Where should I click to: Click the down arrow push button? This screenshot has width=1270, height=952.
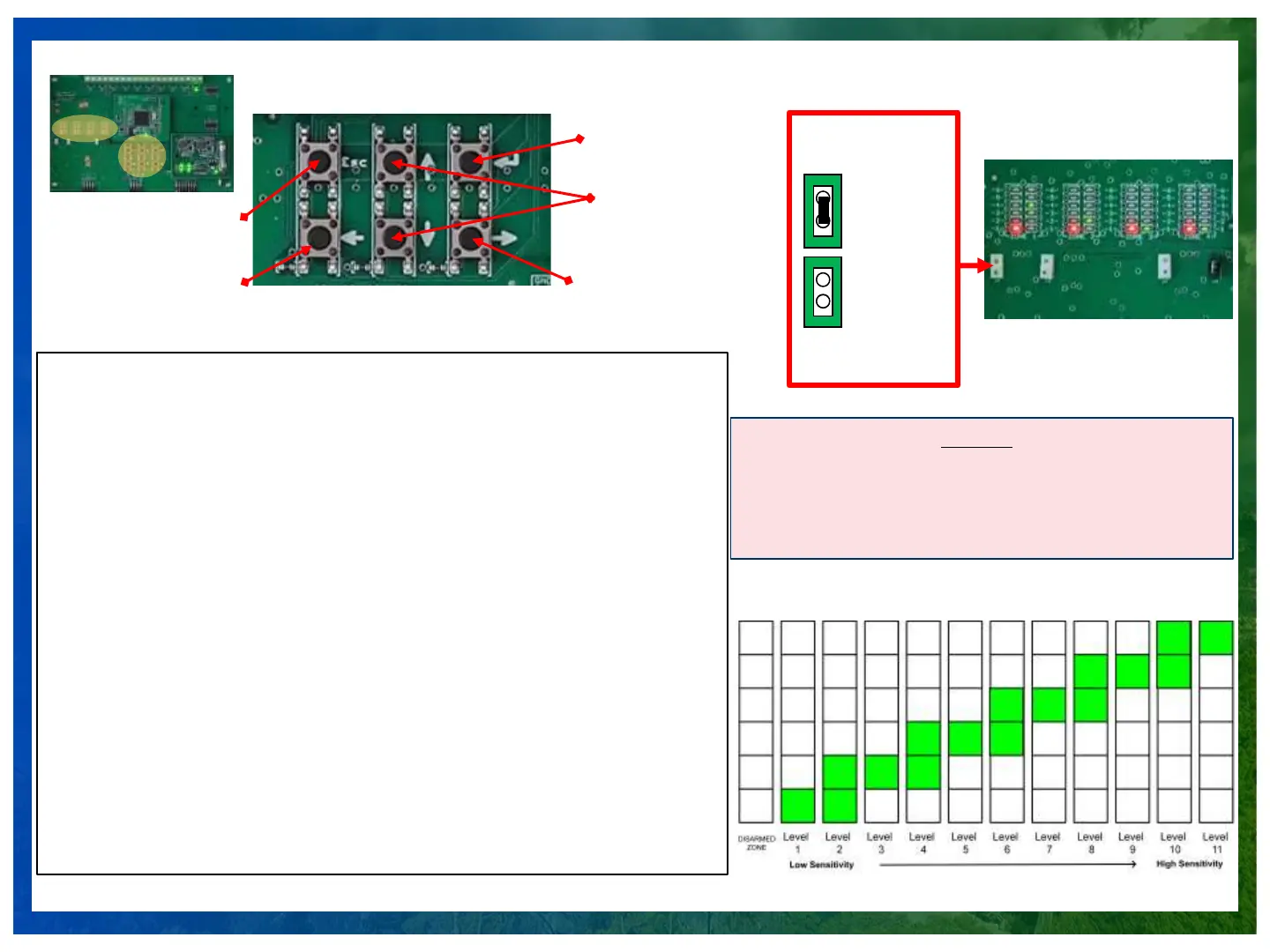[x=393, y=237]
